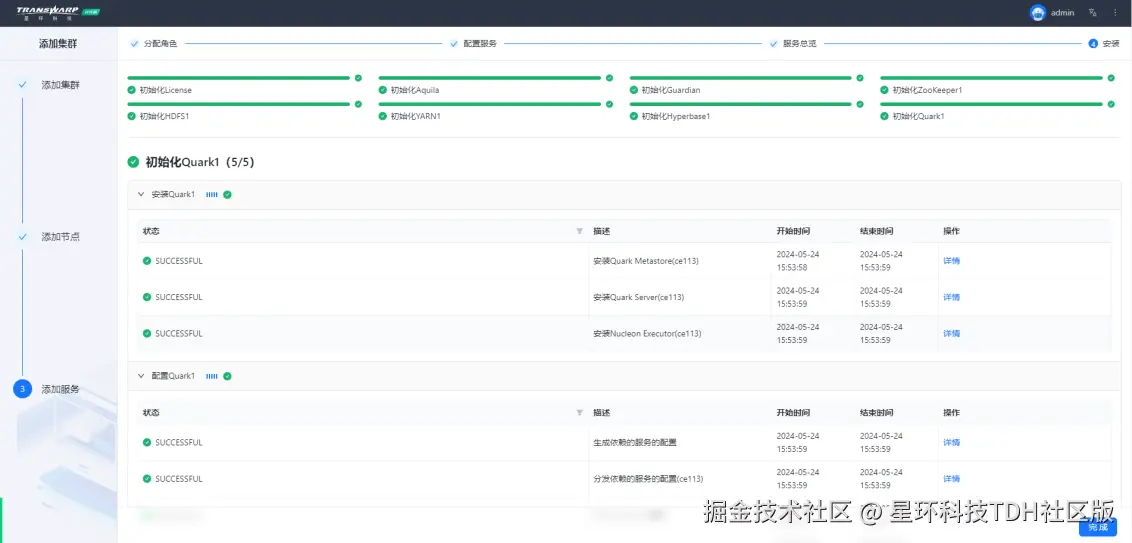1132x543 pixels.
Task: Open 状态 filter in 配置Quark1 table
Action: pos(579,413)
